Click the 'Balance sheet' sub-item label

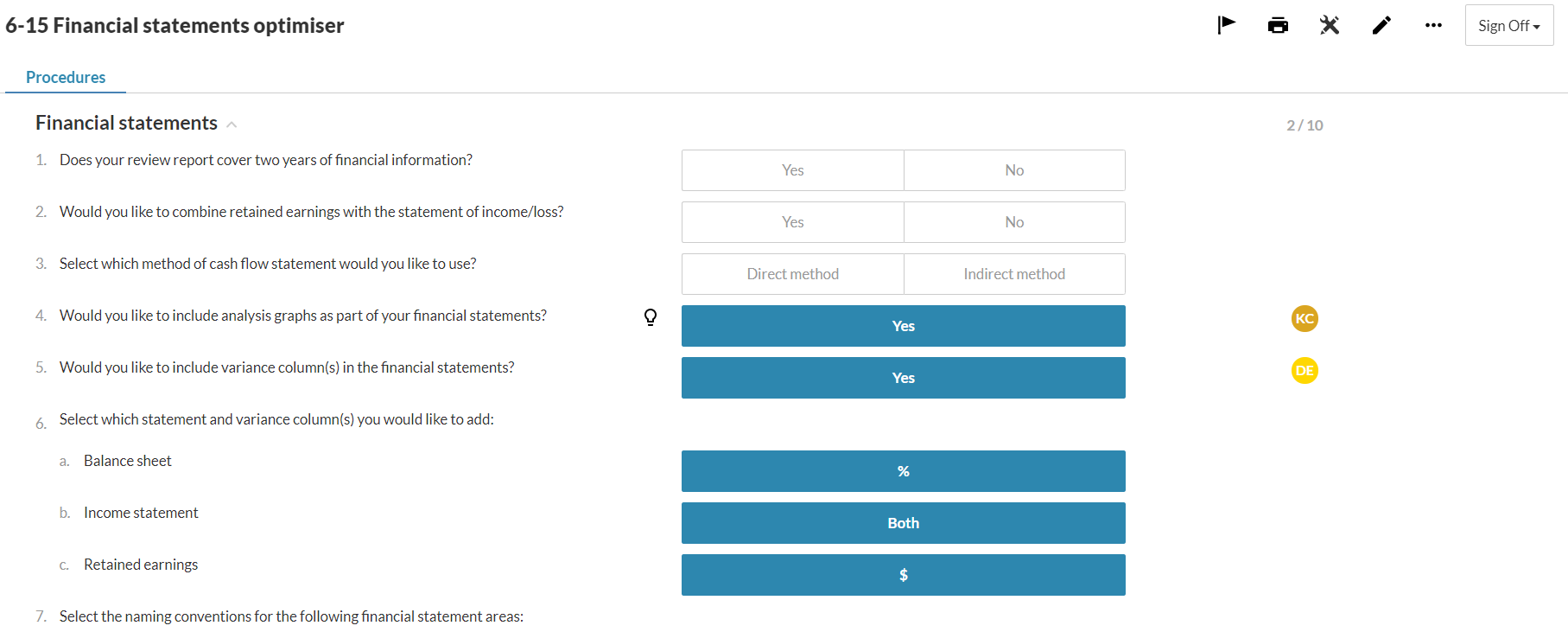128,461
